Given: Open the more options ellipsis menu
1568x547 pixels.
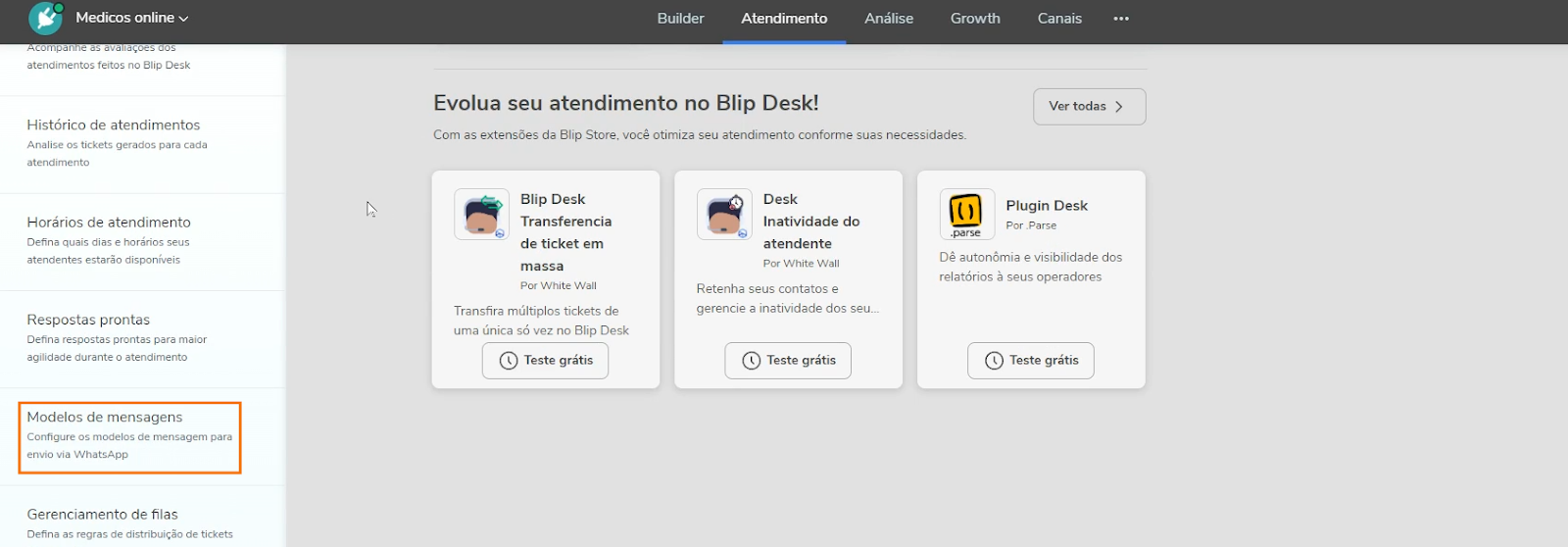Looking at the screenshot, I should (x=1121, y=19).
